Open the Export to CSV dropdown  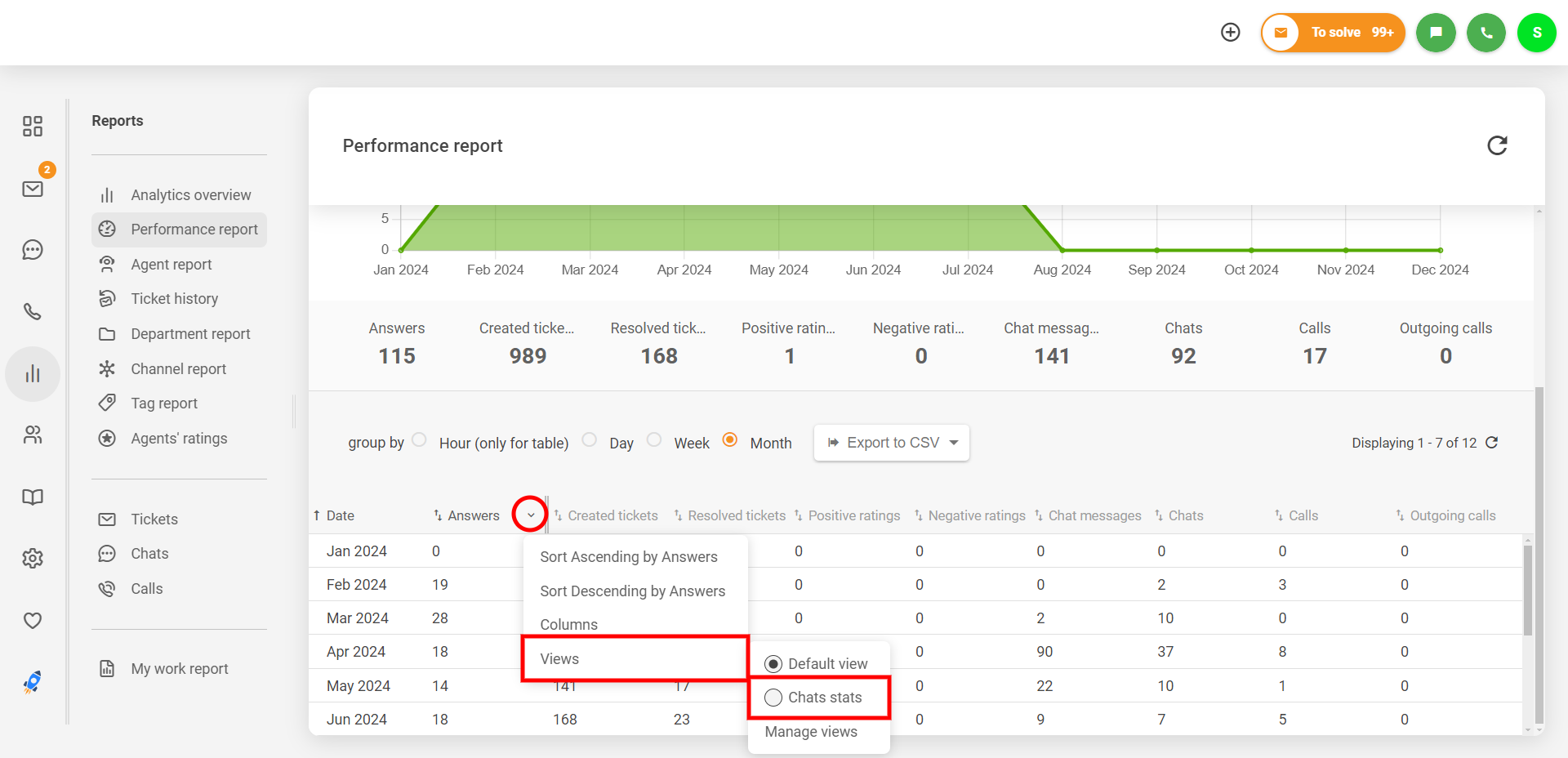click(x=891, y=443)
